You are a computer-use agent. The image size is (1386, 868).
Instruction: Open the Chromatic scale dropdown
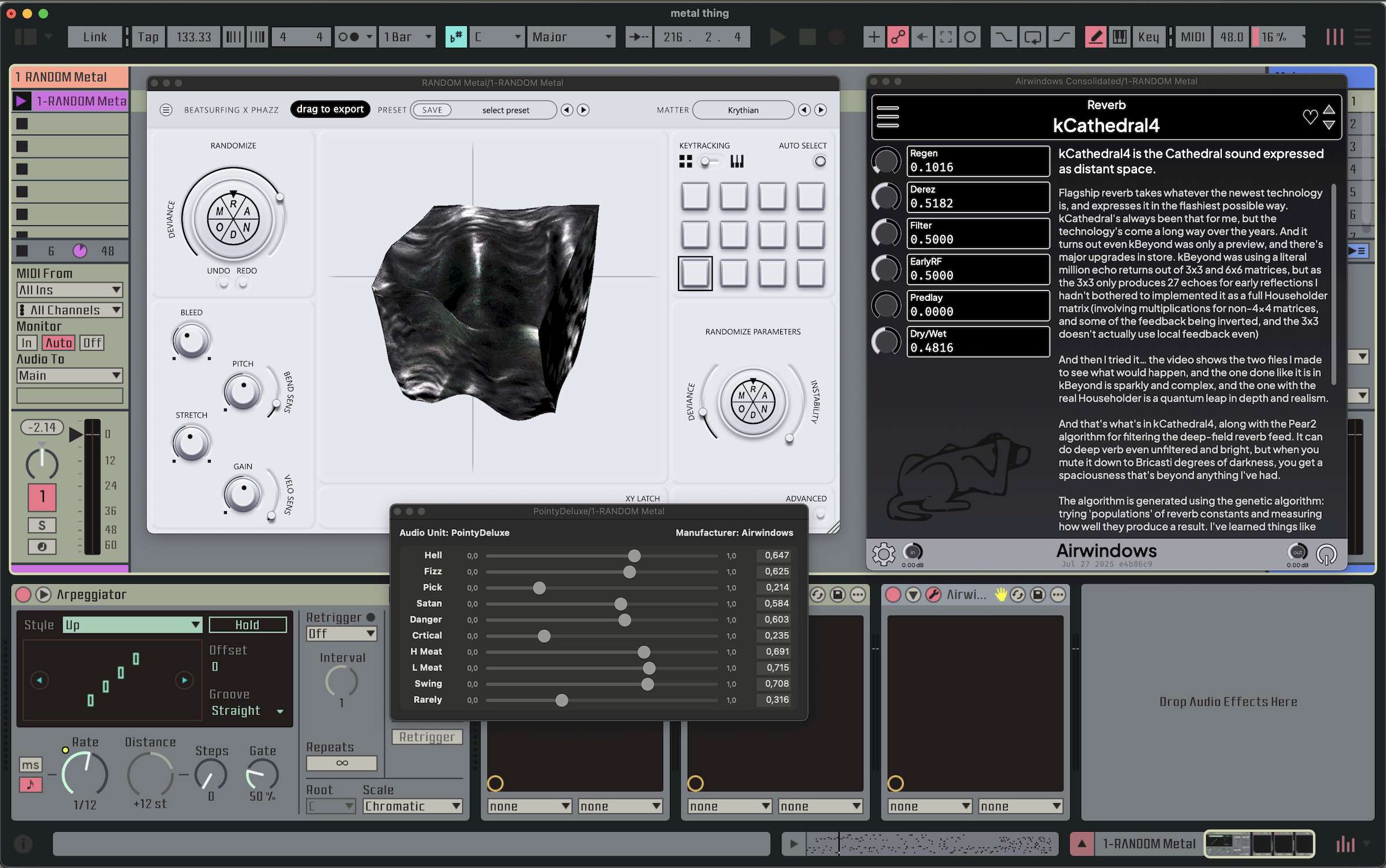[x=412, y=806]
